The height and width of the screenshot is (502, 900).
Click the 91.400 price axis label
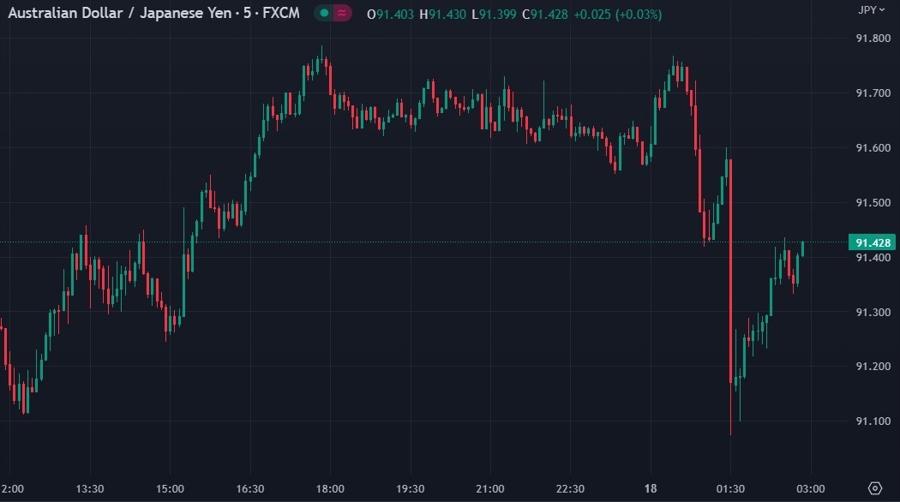(873, 258)
